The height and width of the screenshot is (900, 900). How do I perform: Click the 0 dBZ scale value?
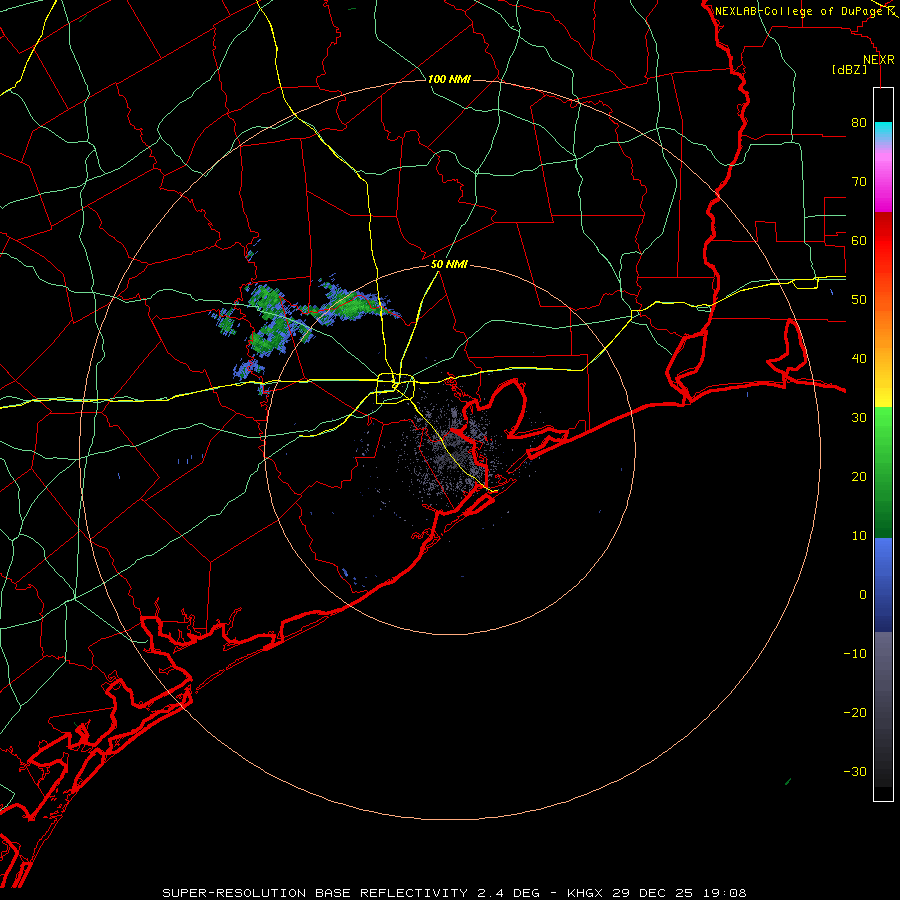[x=863, y=595]
